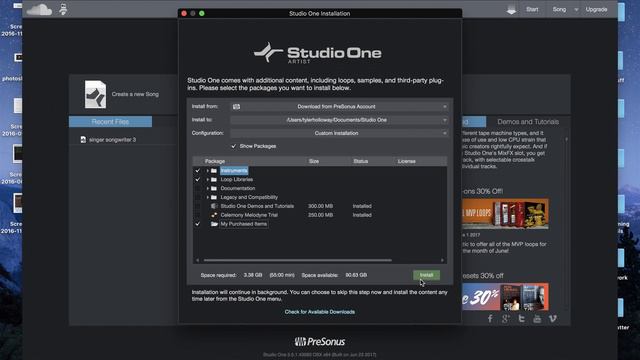
Task: Click the 300.00 MB size value
Action: click(320, 206)
